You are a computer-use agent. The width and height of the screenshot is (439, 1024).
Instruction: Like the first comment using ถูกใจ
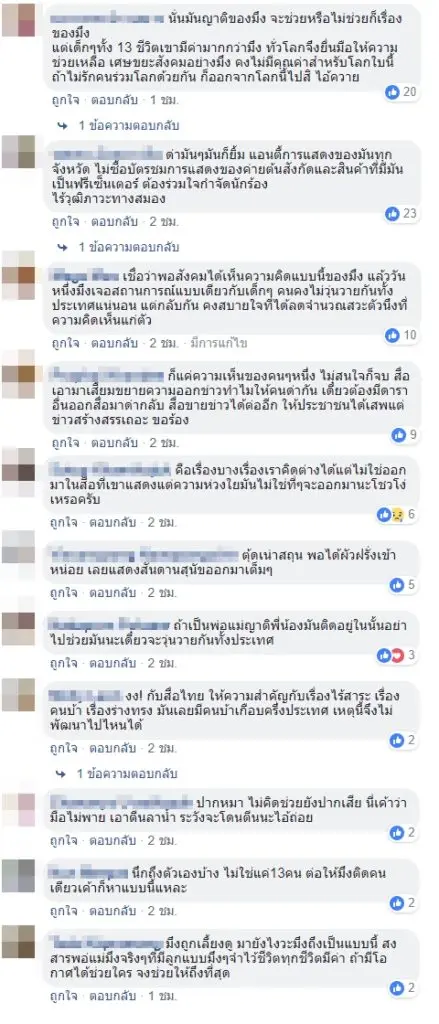tap(64, 101)
